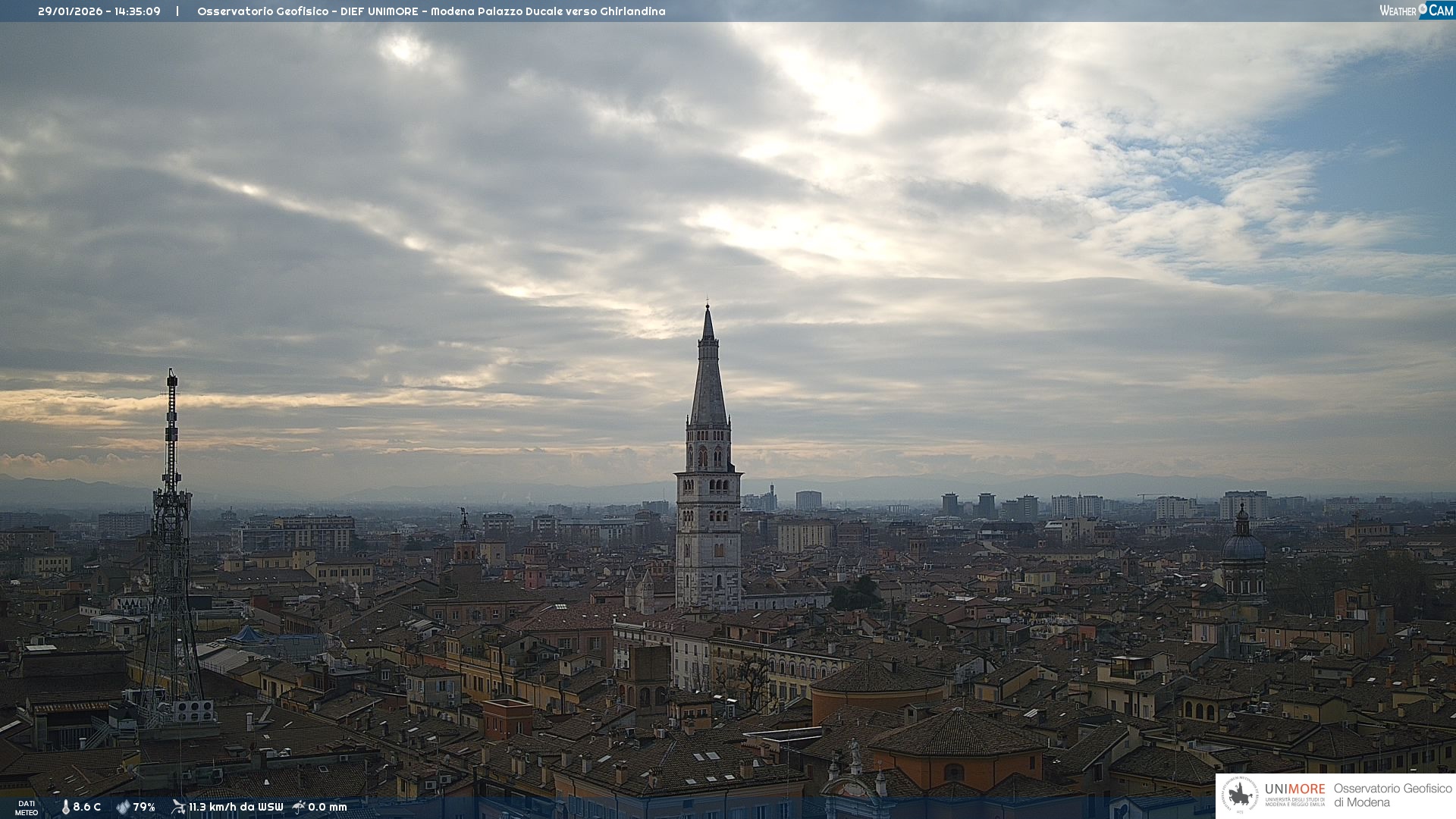Click the humidity water drops icon
Image resolution: width=1456 pixels, height=819 pixels.
[123, 807]
